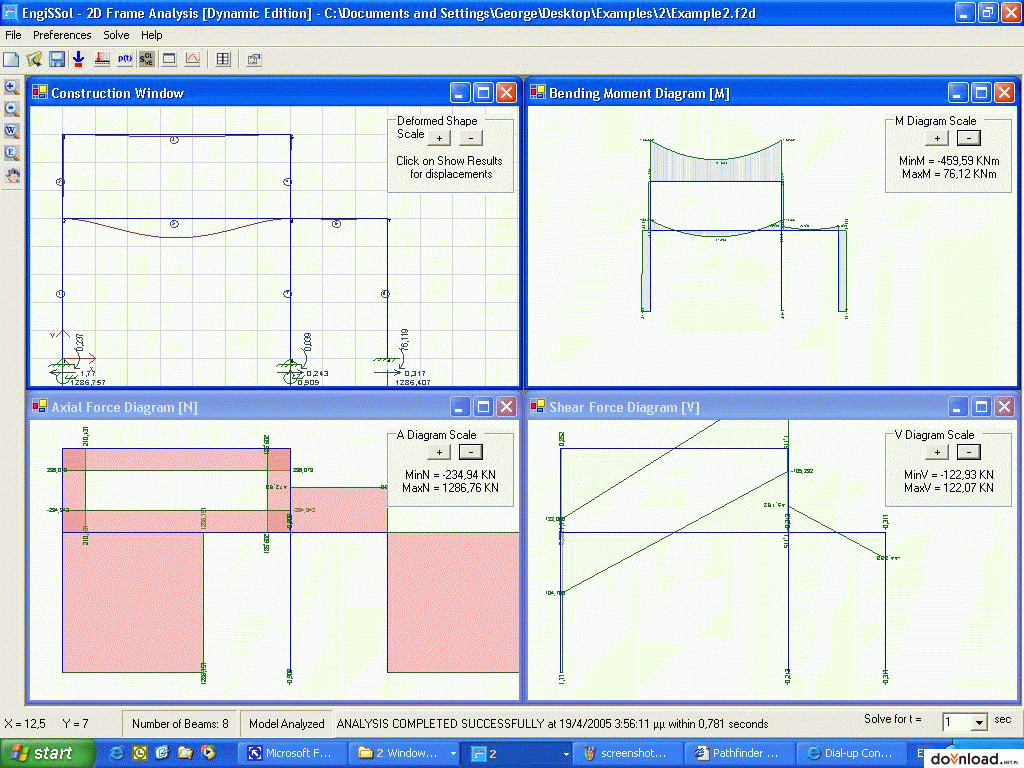Decrease the M Diagram Scale with minus
The image size is (1024, 768).
(x=968, y=138)
